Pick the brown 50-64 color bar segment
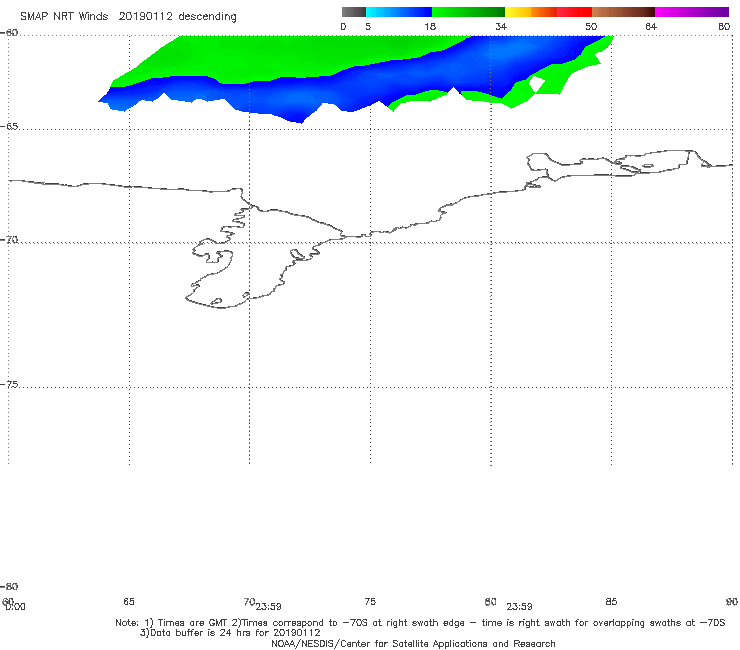 point(623,12)
